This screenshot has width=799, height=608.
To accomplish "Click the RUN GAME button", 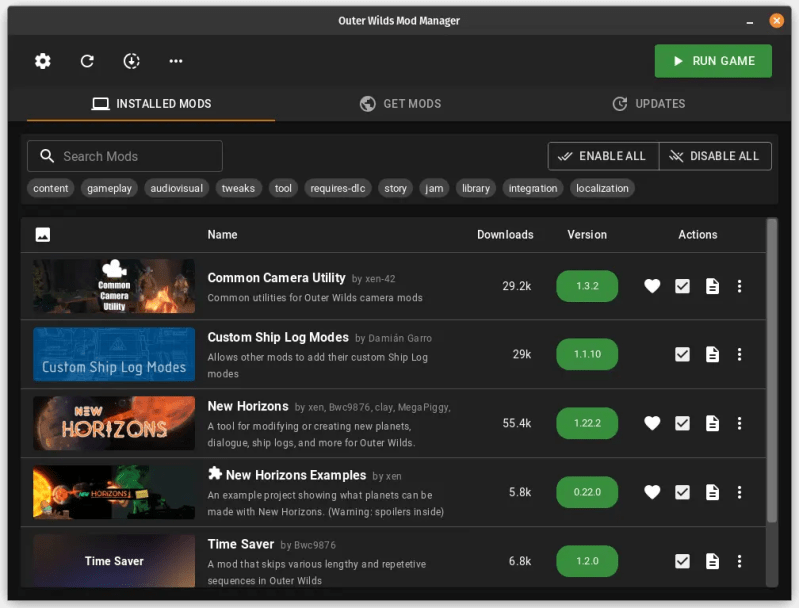I will pyautogui.click(x=713, y=61).
